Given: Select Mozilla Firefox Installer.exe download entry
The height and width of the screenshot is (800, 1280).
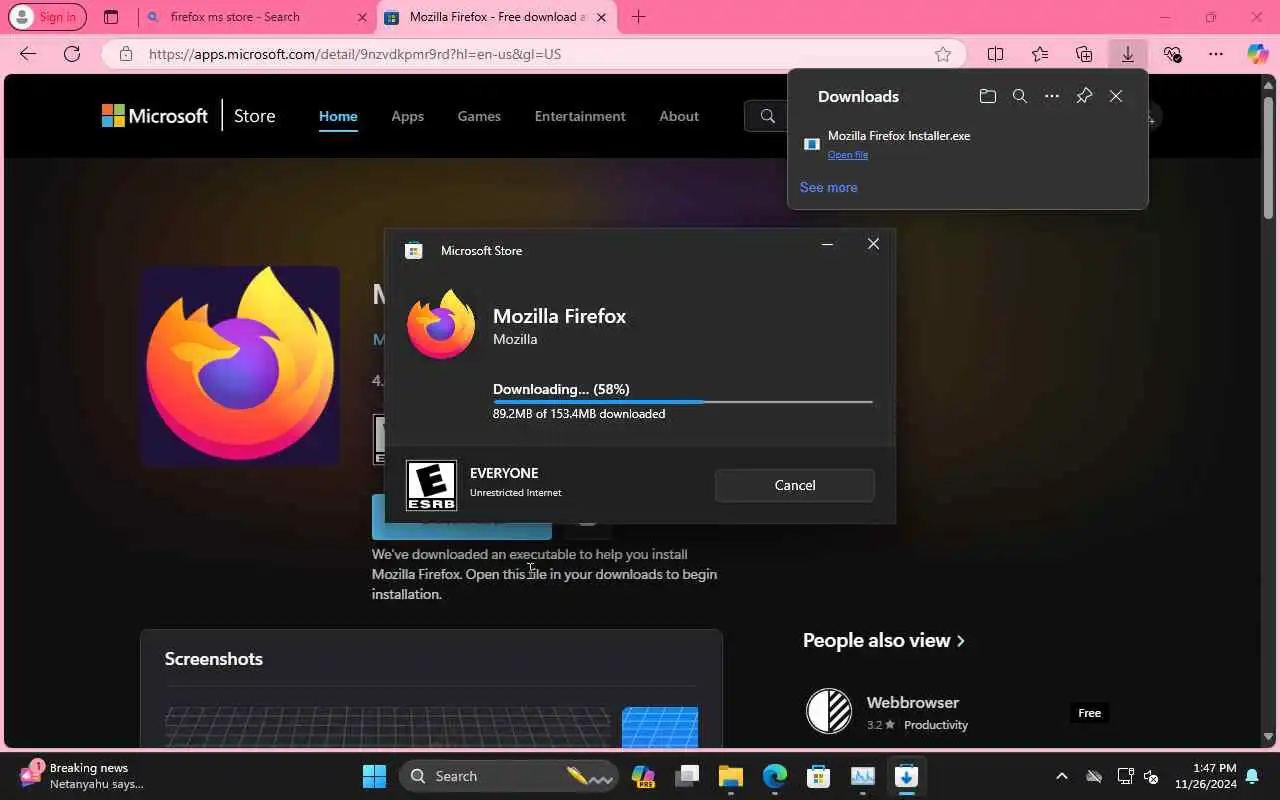Looking at the screenshot, I should 968,144.
